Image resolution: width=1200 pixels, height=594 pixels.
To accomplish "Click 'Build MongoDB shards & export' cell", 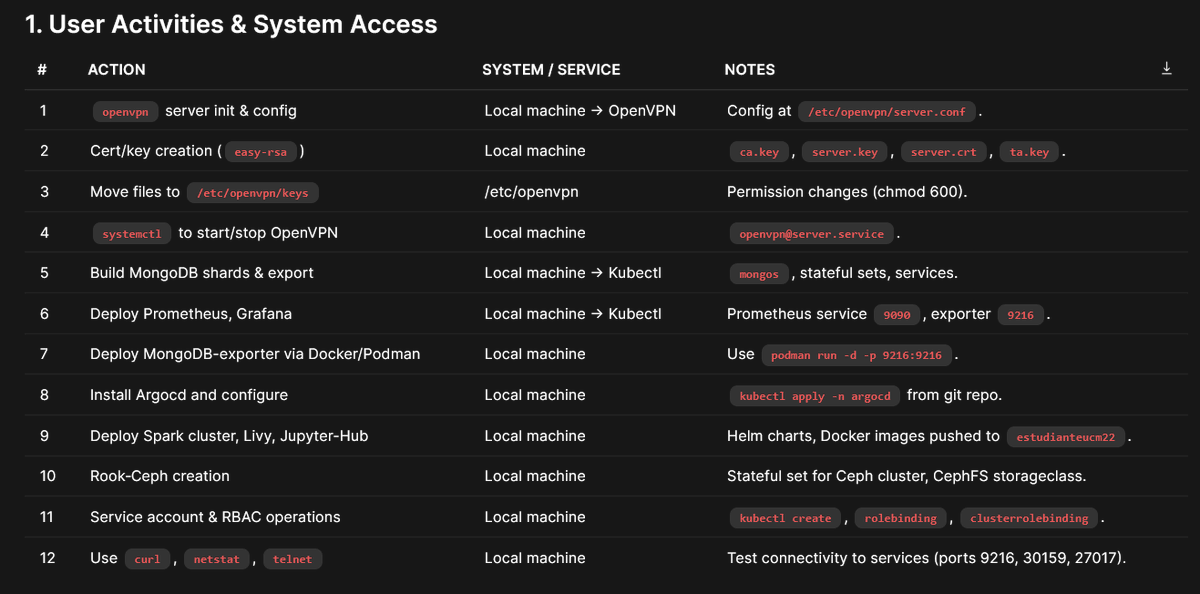I will pyautogui.click(x=202, y=273).
